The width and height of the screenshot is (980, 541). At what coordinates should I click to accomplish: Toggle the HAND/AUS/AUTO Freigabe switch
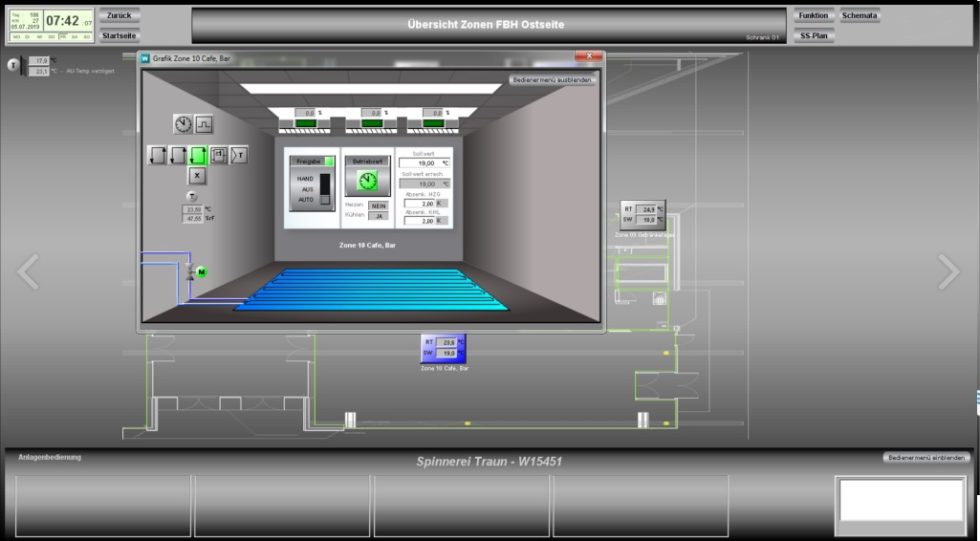(324, 189)
